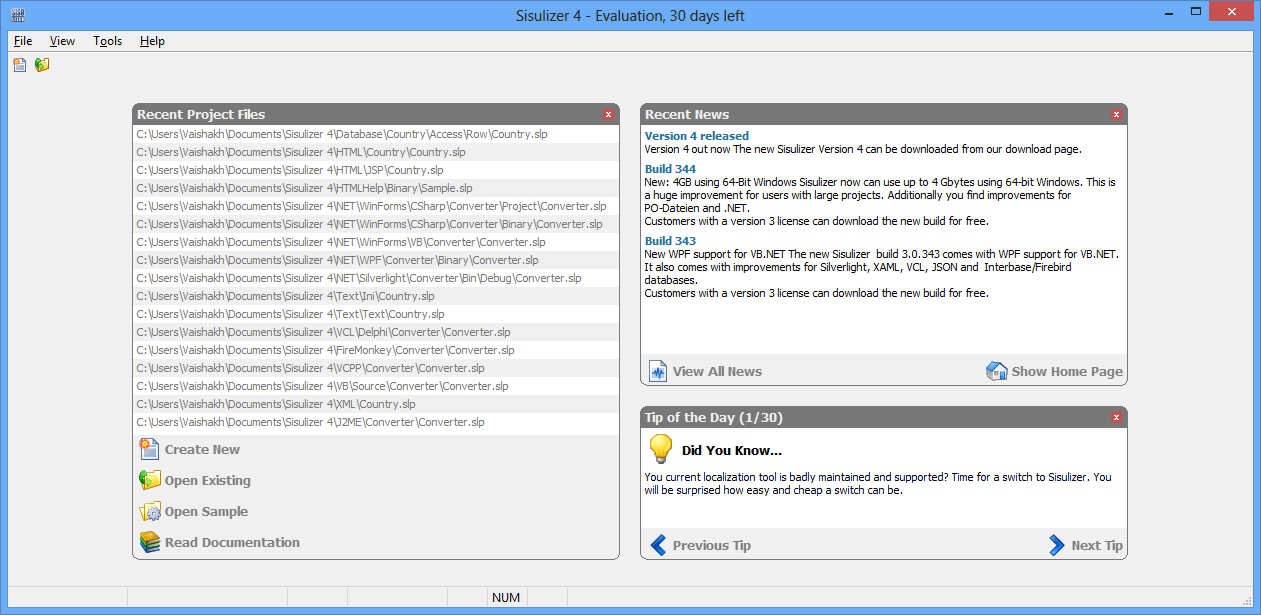The height and width of the screenshot is (615, 1261).
Task: Click the Recent Project Files panel header
Action: (x=376, y=115)
